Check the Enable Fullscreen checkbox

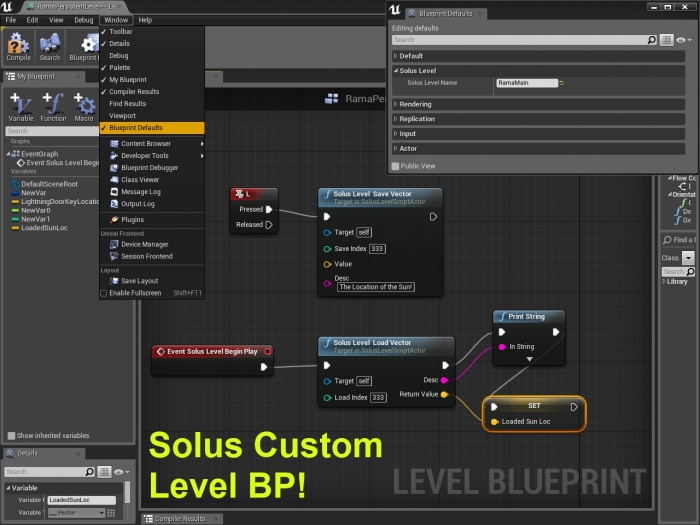pyautogui.click(x=104, y=293)
